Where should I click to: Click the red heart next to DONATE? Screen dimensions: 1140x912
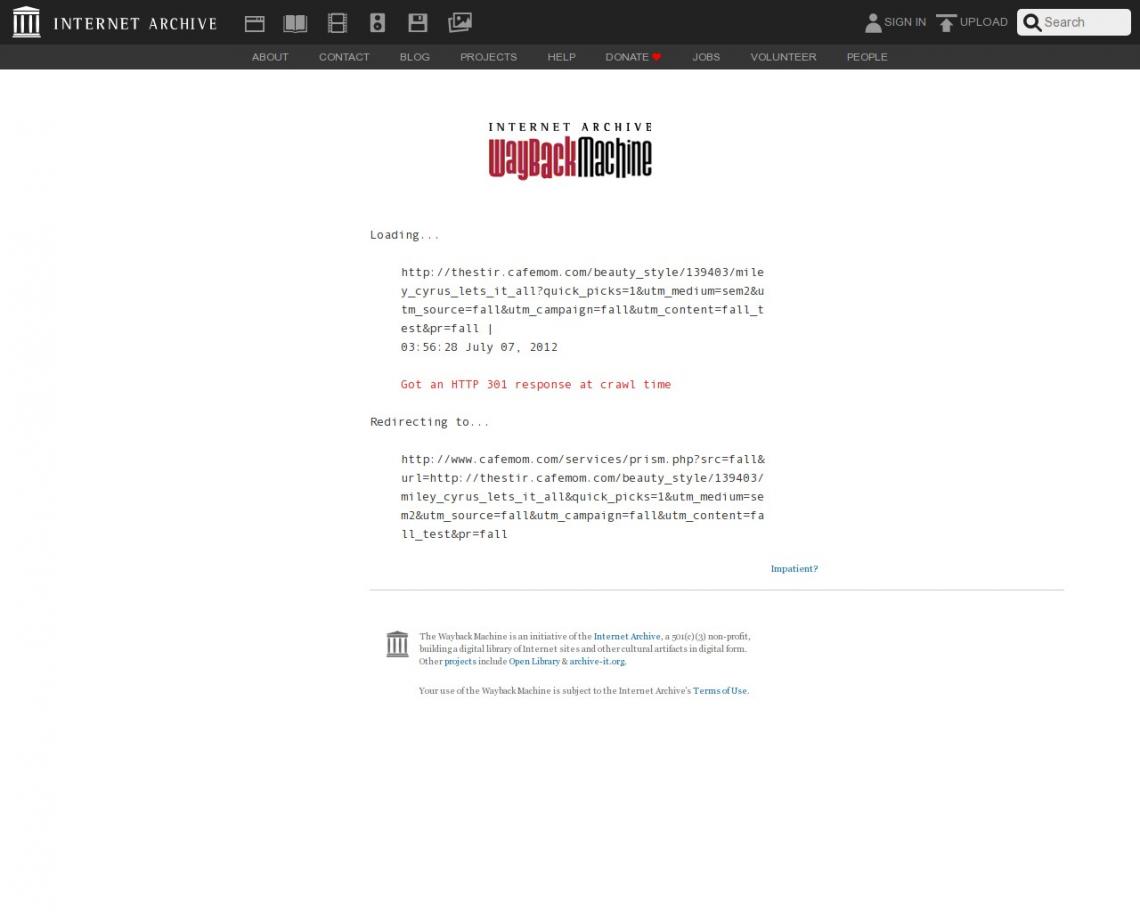click(657, 57)
